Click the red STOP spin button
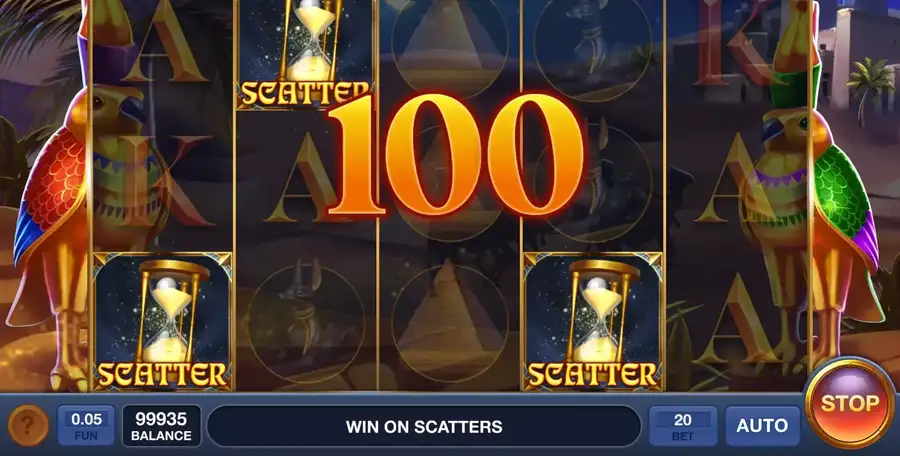 pyautogui.click(x=850, y=403)
